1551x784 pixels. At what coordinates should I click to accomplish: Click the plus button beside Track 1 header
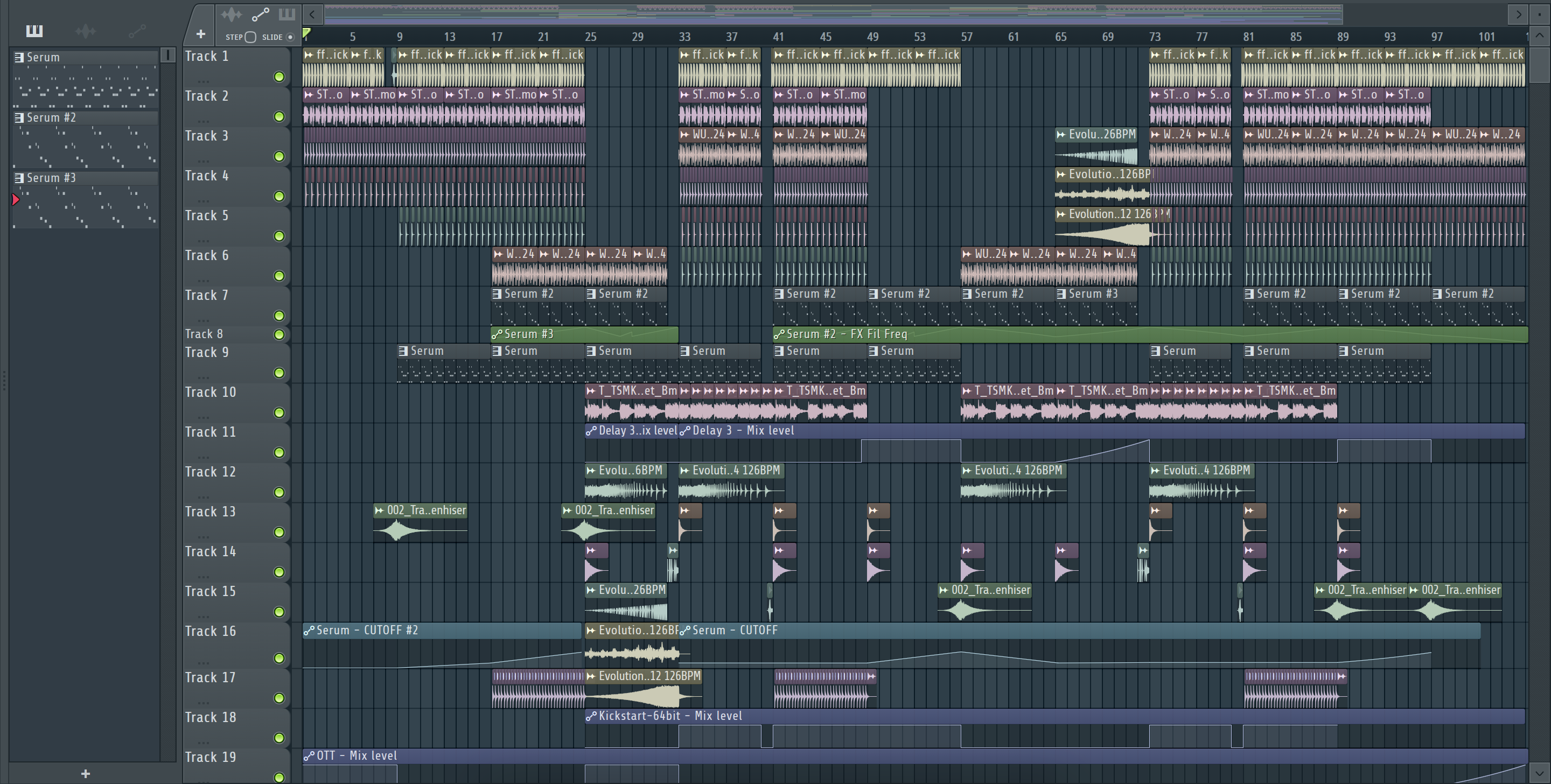point(201,34)
